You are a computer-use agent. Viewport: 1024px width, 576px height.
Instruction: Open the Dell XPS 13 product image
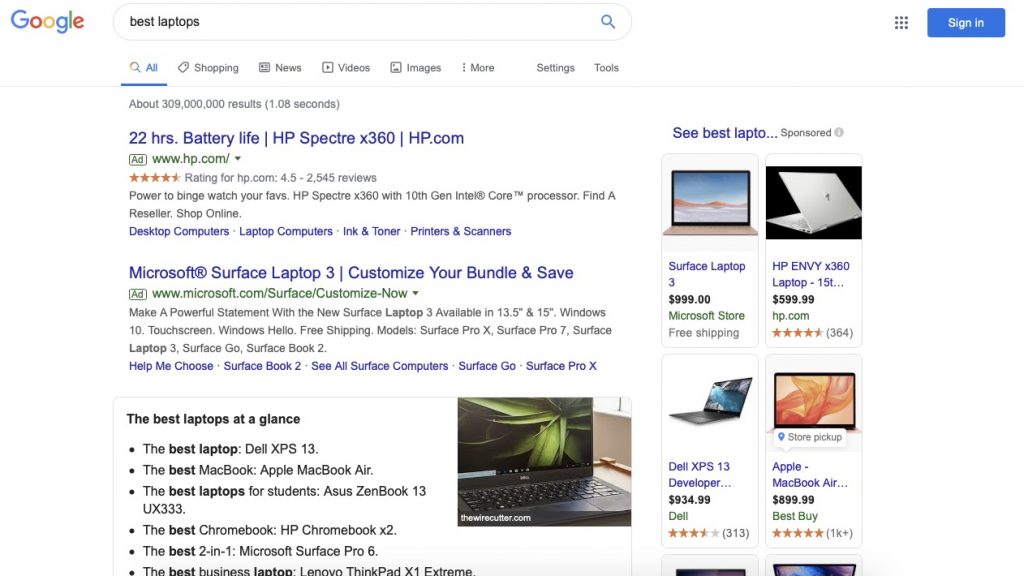[x=710, y=400]
